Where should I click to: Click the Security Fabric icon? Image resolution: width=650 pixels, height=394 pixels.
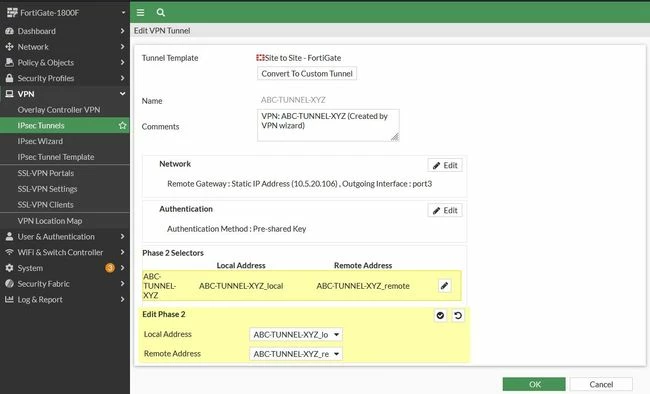(9, 284)
